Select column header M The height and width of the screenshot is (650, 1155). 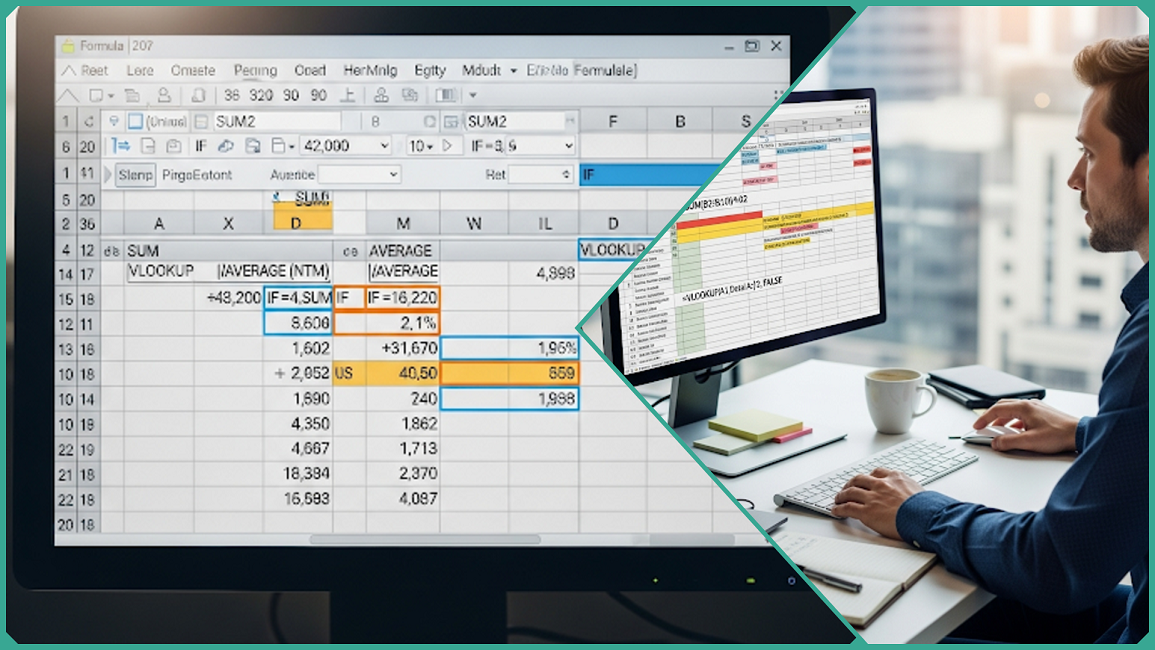[x=403, y=223]
